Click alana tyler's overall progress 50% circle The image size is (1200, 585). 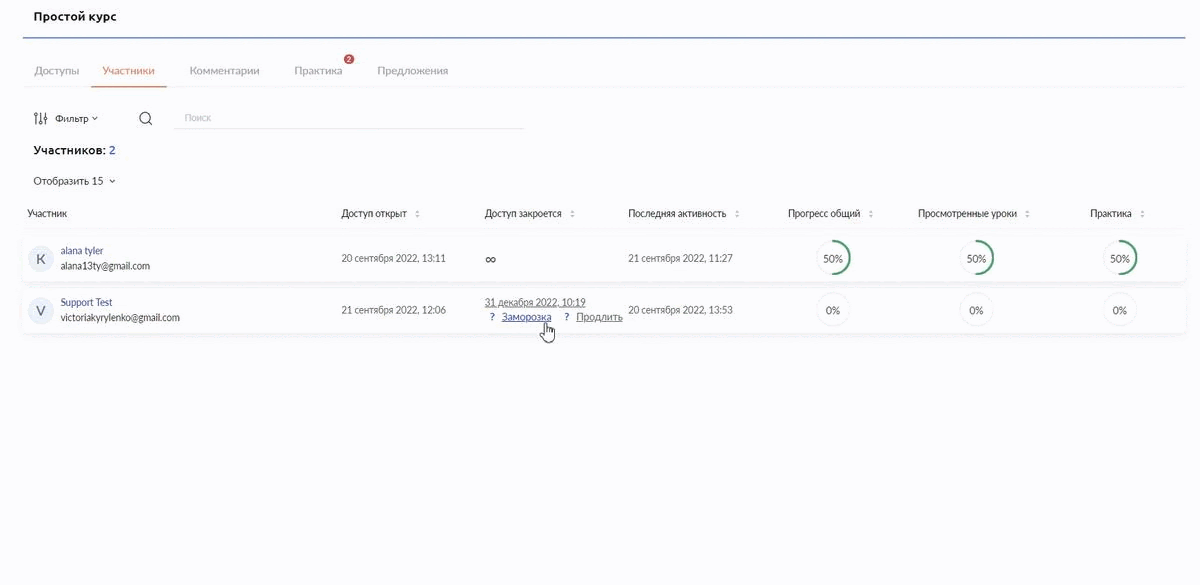coord(833,258)
